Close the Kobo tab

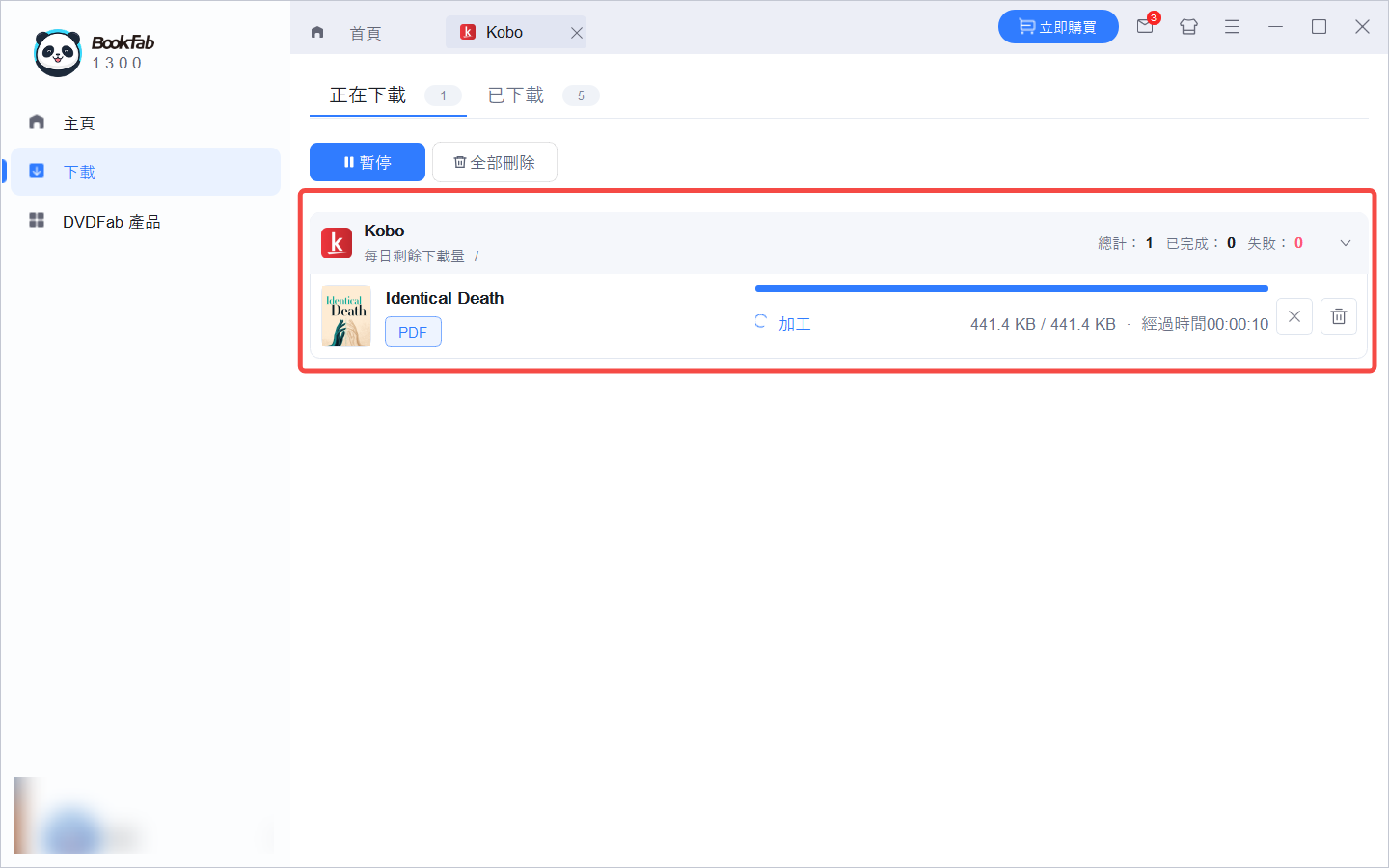pos(577,33)
